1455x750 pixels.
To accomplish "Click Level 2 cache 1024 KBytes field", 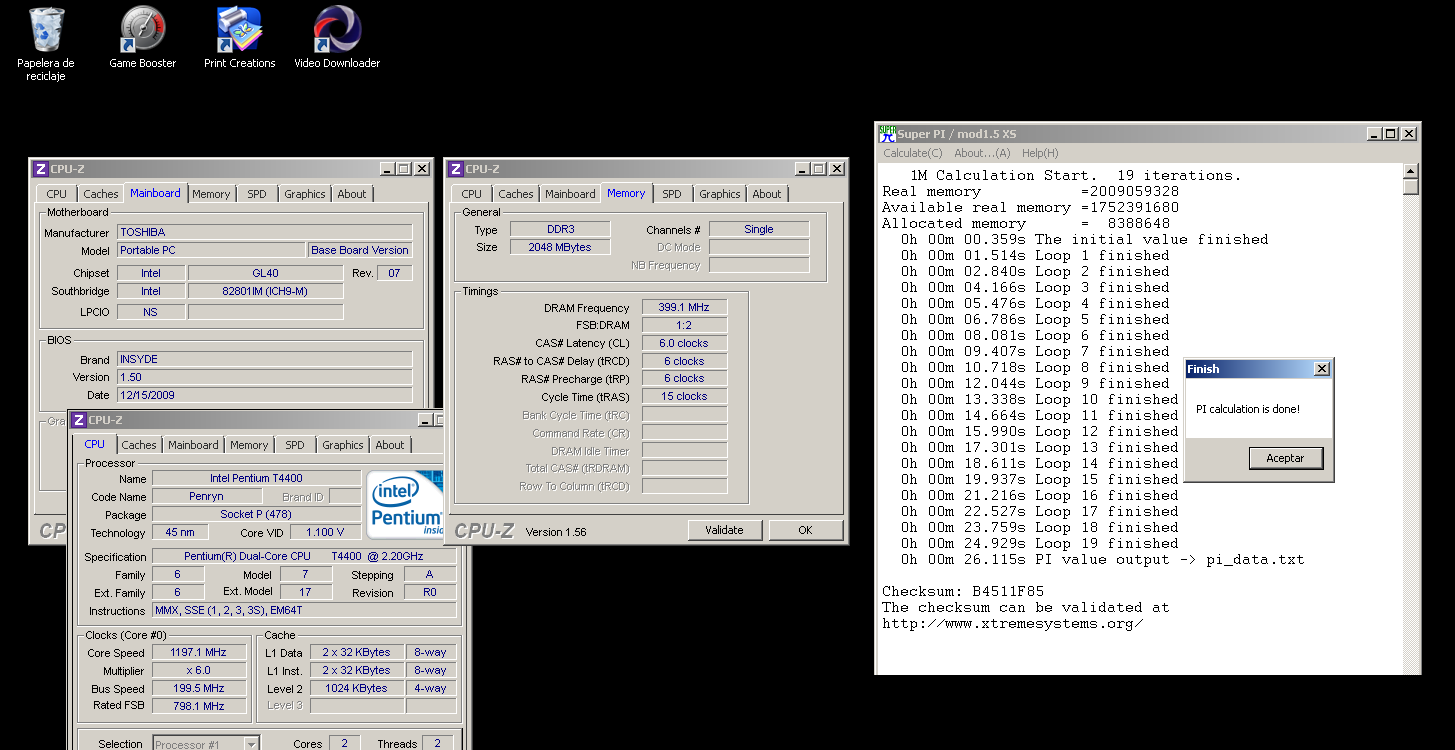I will click(356, 688).
